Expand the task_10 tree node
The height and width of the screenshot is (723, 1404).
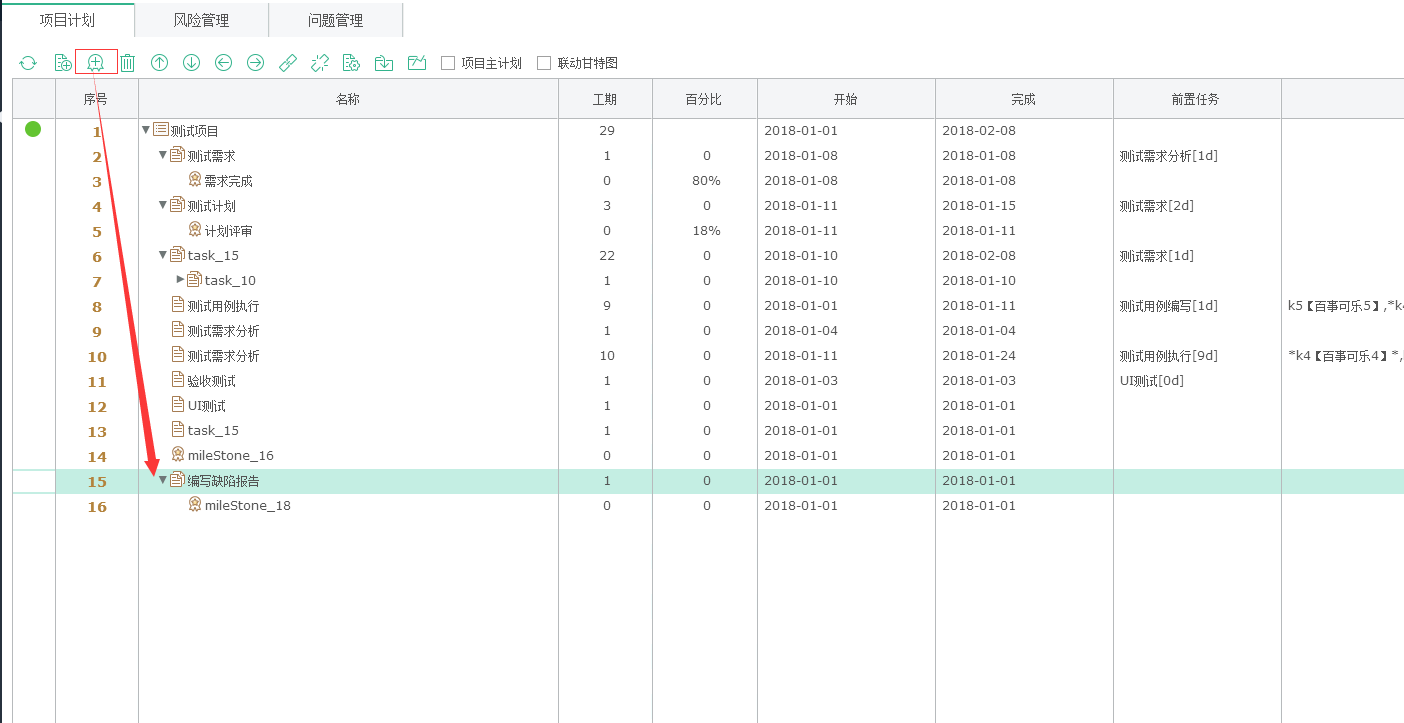[181, 280]
